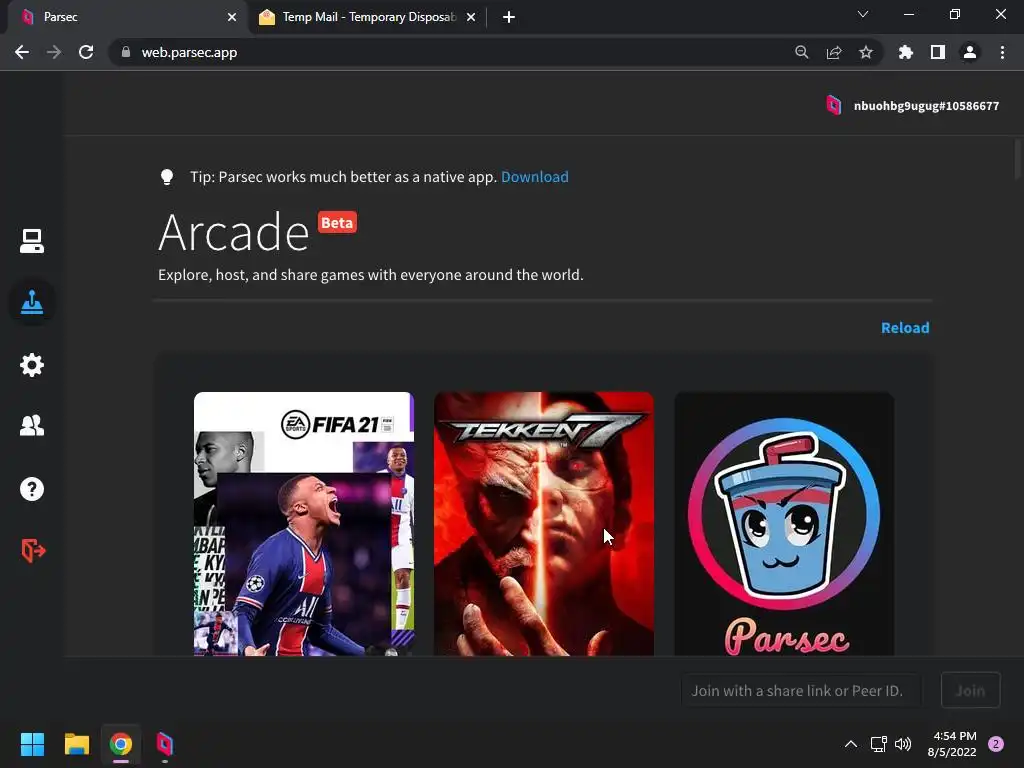Click the browser forward arrow
The image size is (1024, 768).
click(54, 52)
